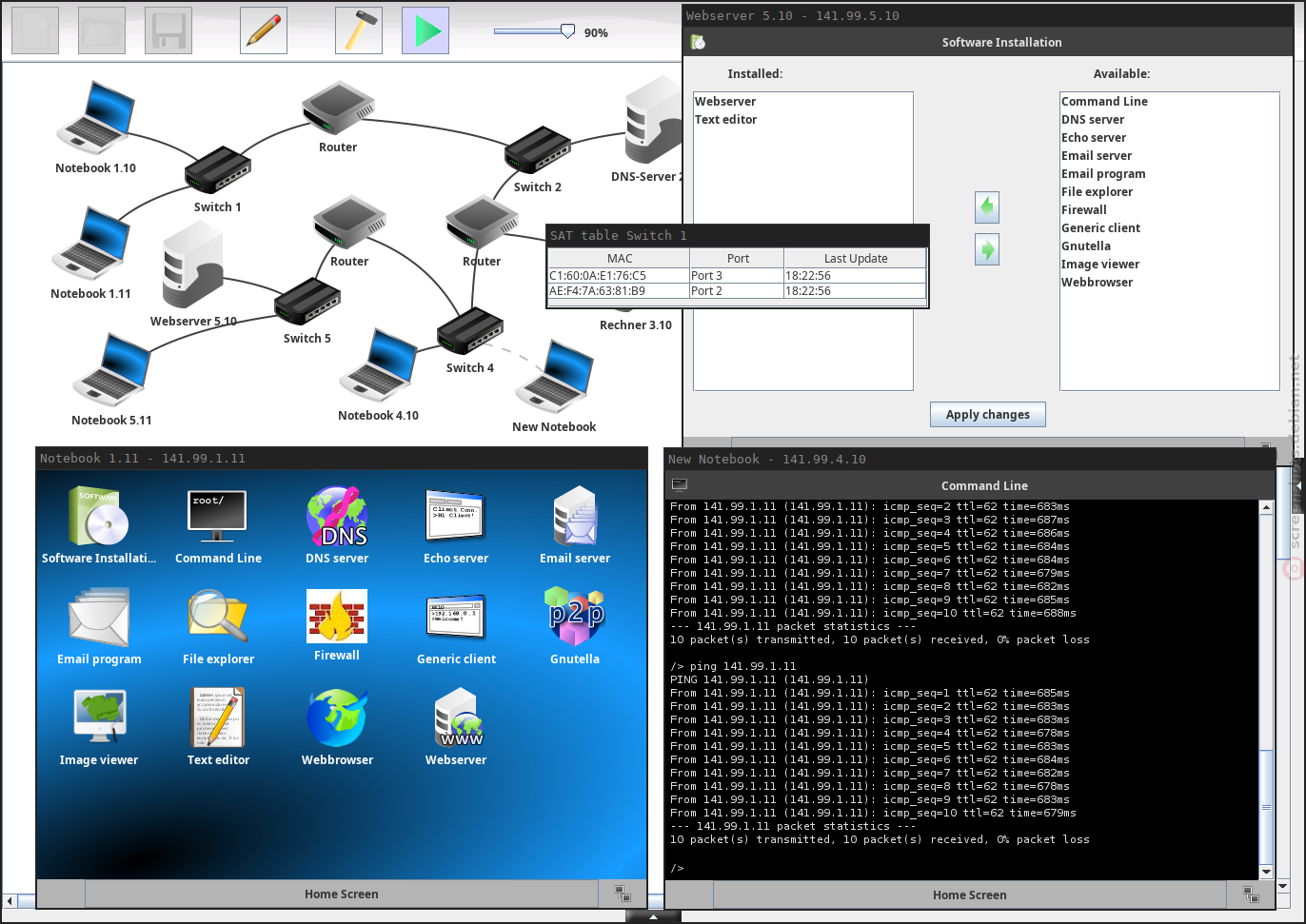Select the Notebook 1.11 device in network
The image size is (1306, 924).
(91, 243)
